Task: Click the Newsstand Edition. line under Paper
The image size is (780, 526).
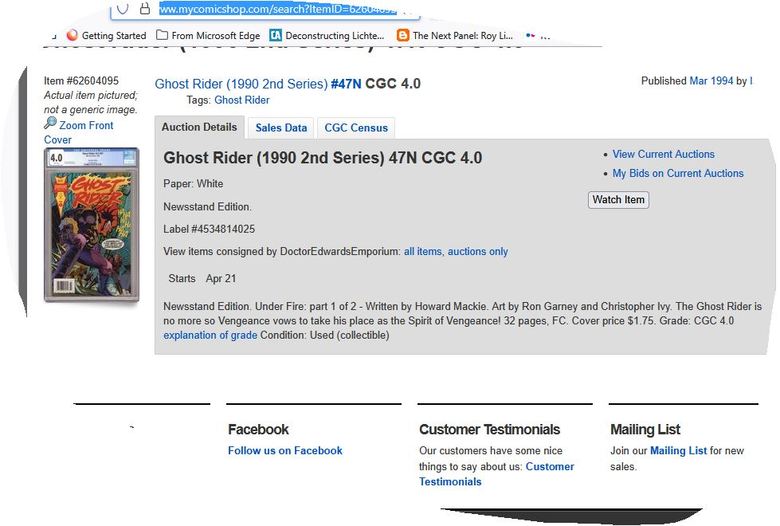Action: point(207,207)
